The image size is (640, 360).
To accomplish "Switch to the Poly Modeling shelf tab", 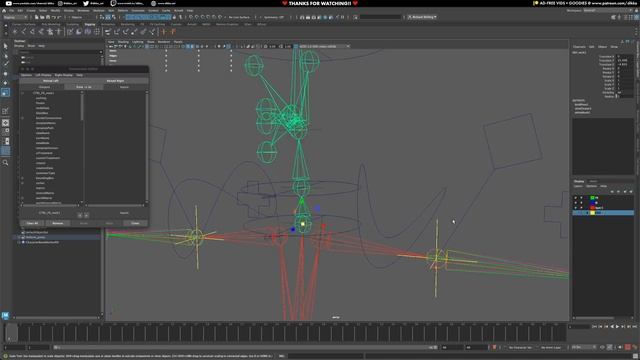I will click(x=51, y=24).
